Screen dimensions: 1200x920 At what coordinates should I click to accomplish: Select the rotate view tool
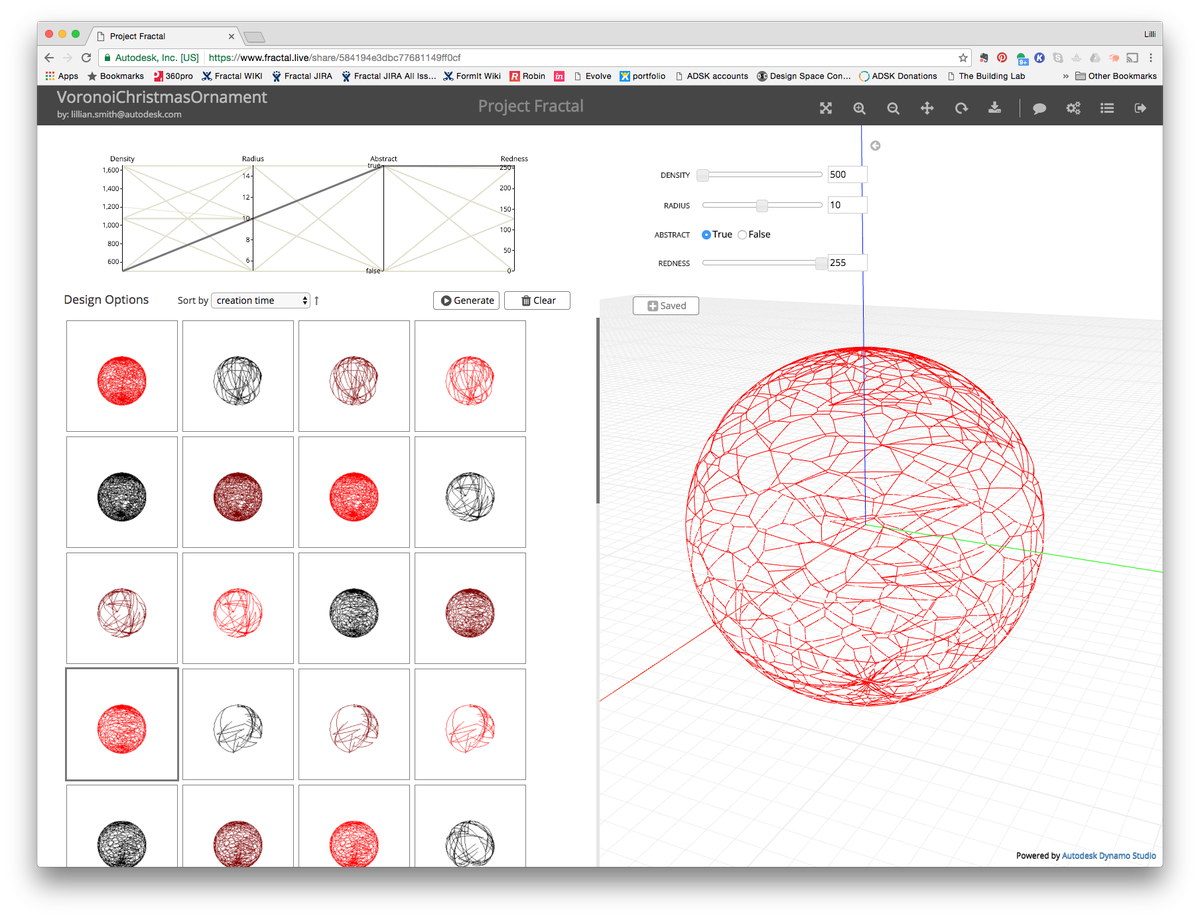coord(961,108)
